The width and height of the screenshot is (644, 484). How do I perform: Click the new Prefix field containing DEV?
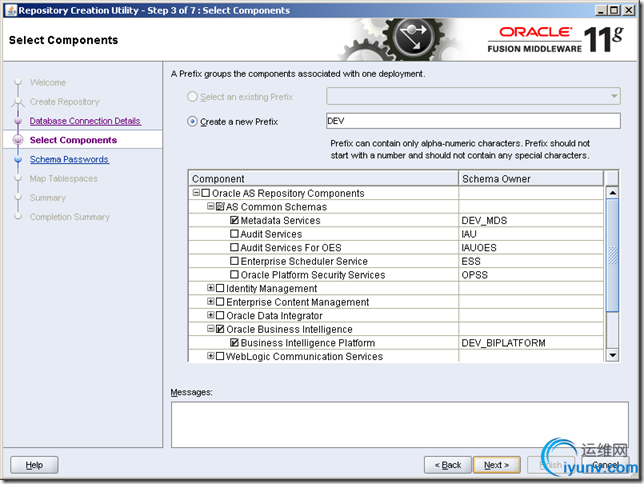(x=473, y=121)
